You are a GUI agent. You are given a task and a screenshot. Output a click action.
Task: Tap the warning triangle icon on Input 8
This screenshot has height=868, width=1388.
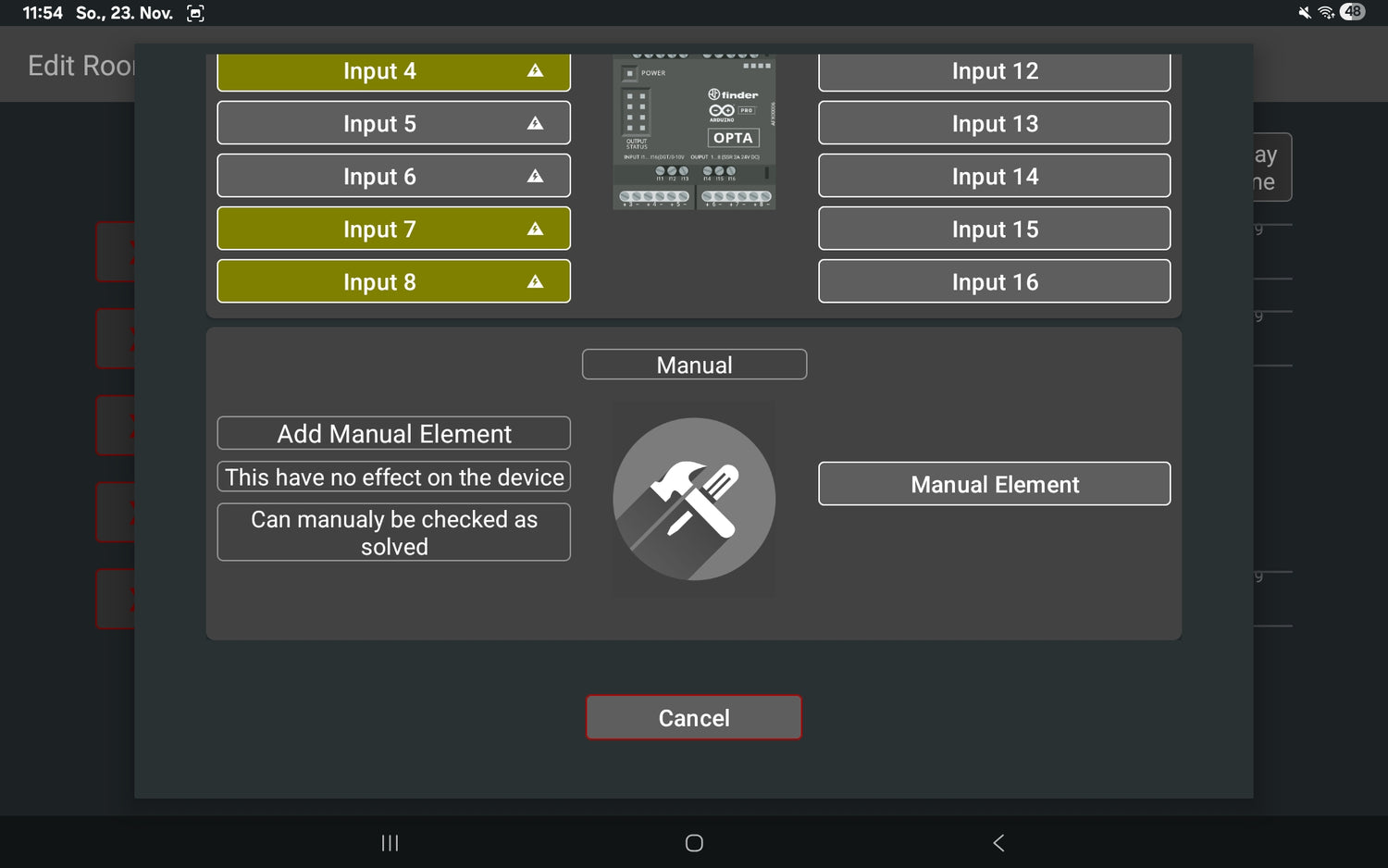click(535, 281)
